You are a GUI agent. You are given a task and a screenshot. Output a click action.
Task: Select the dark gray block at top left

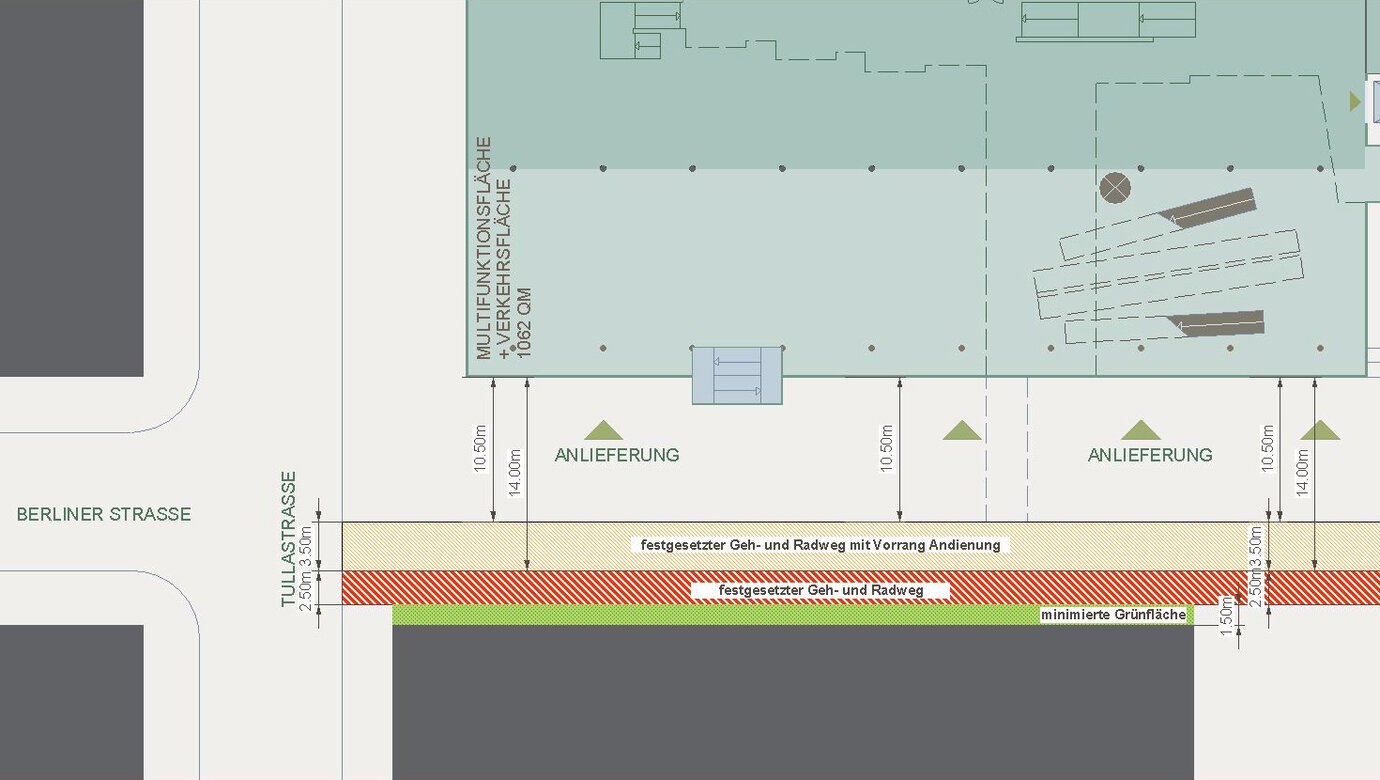click(71, 188)
